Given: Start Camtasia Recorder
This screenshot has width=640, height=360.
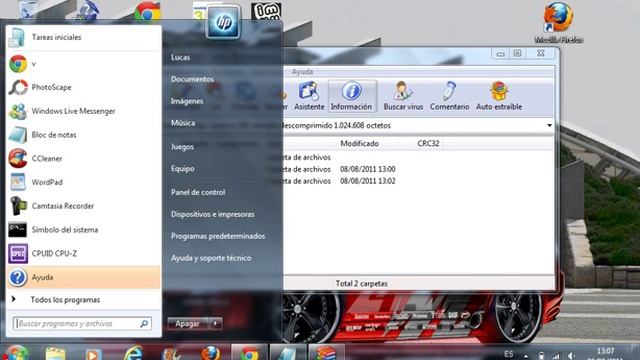Looking at the screenshot, I should 84,206.
